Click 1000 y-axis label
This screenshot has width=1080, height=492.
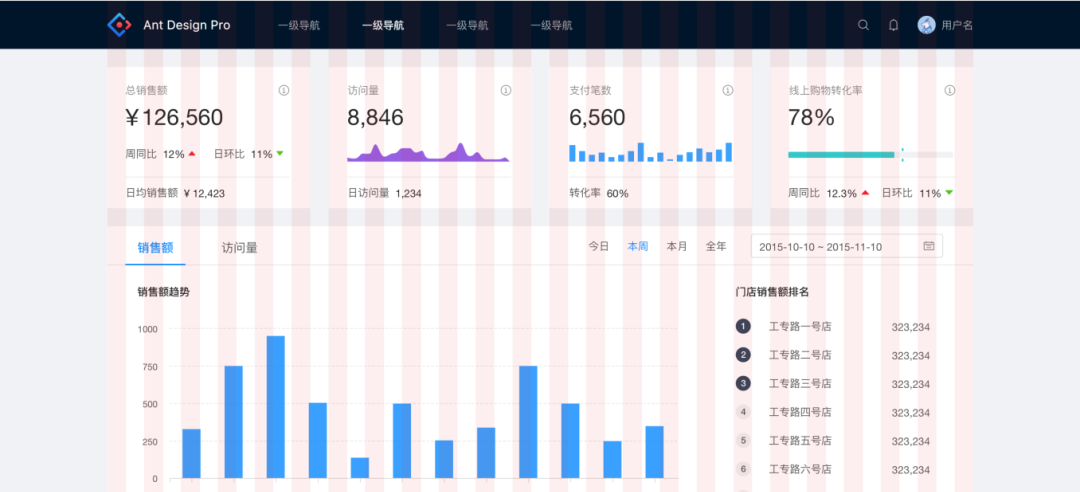coord(147,329)
